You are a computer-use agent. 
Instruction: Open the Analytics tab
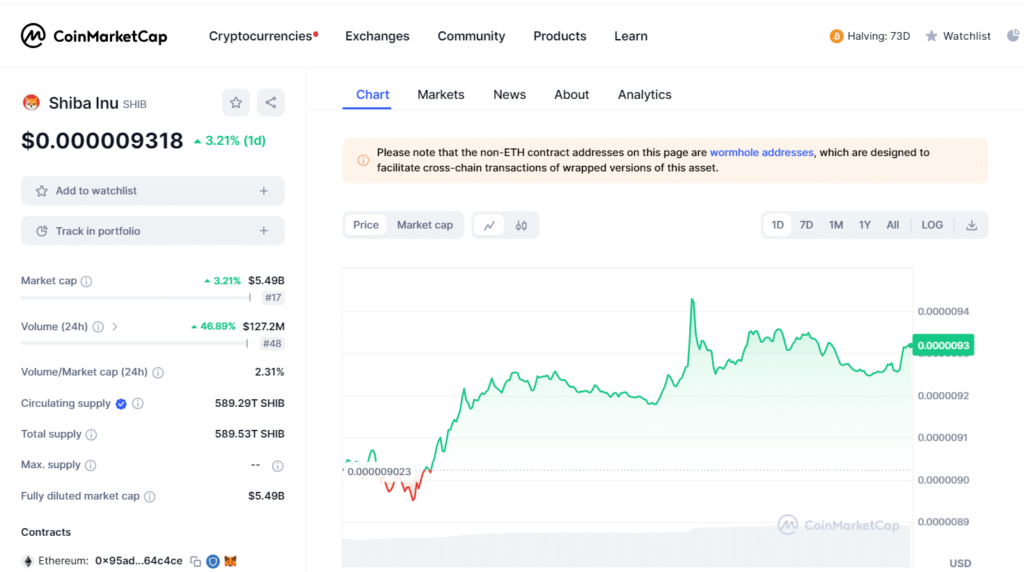point(644,95)
